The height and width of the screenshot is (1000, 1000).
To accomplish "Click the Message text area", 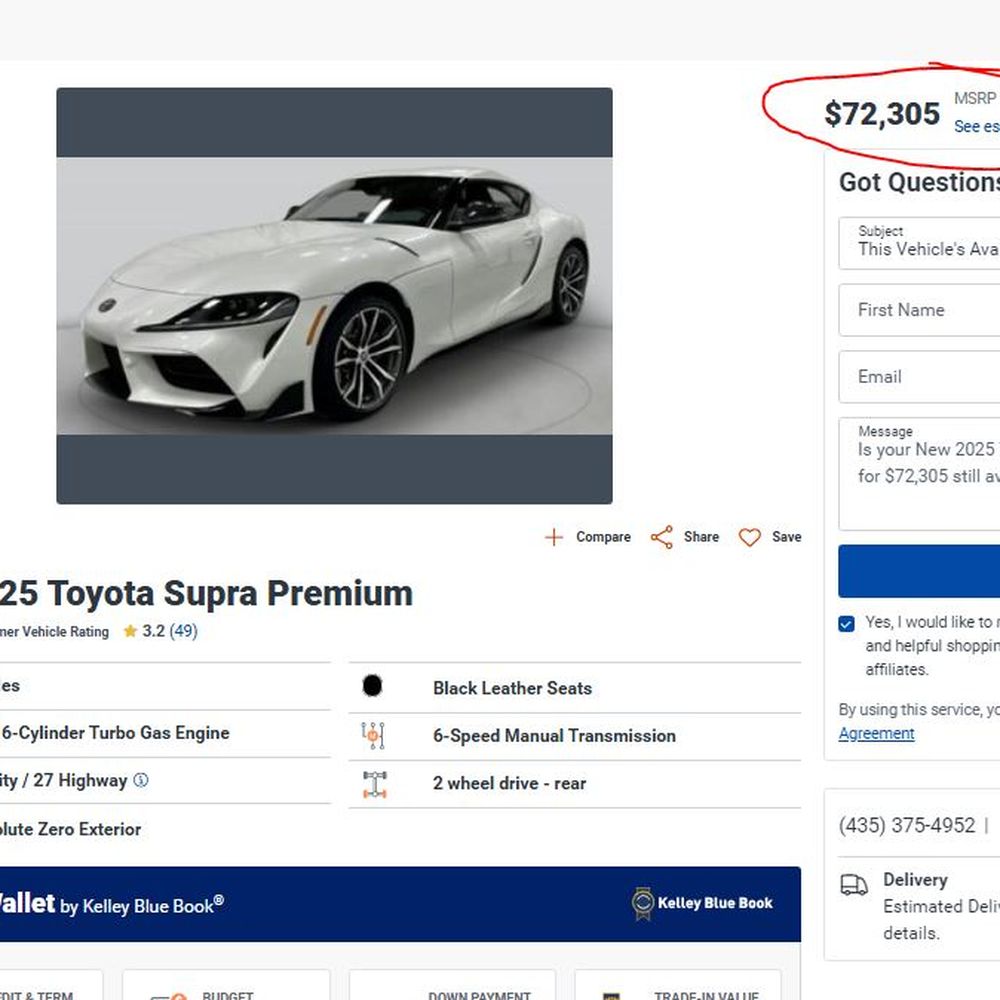I will point(919,474).
